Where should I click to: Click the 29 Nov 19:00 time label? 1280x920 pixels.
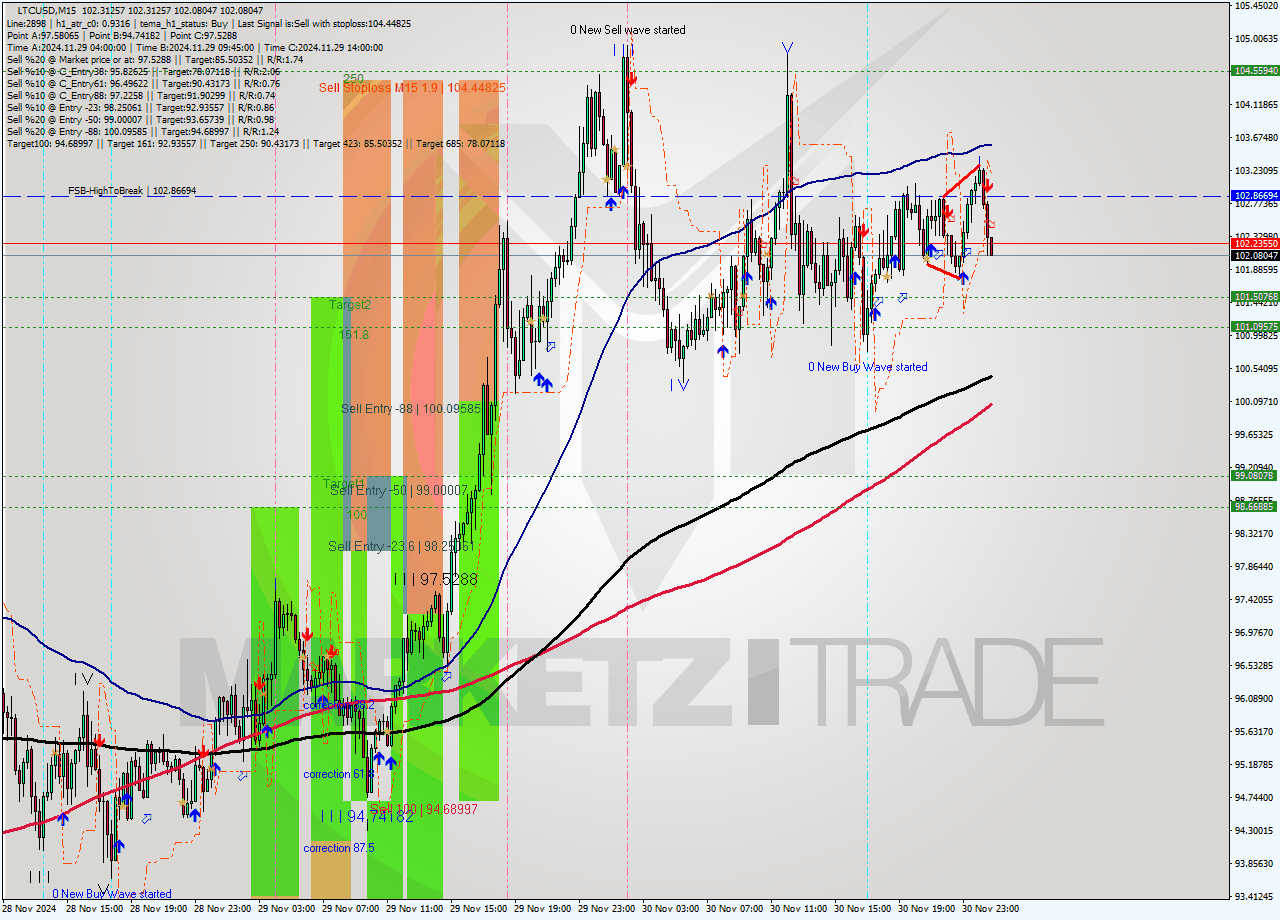pos(543,909)
